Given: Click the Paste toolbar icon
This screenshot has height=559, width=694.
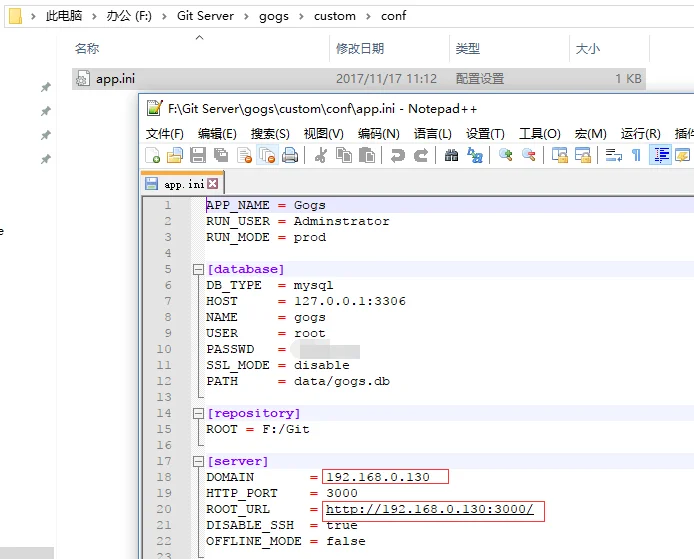Looking at the screenshot, I should (x=366, y=155).
